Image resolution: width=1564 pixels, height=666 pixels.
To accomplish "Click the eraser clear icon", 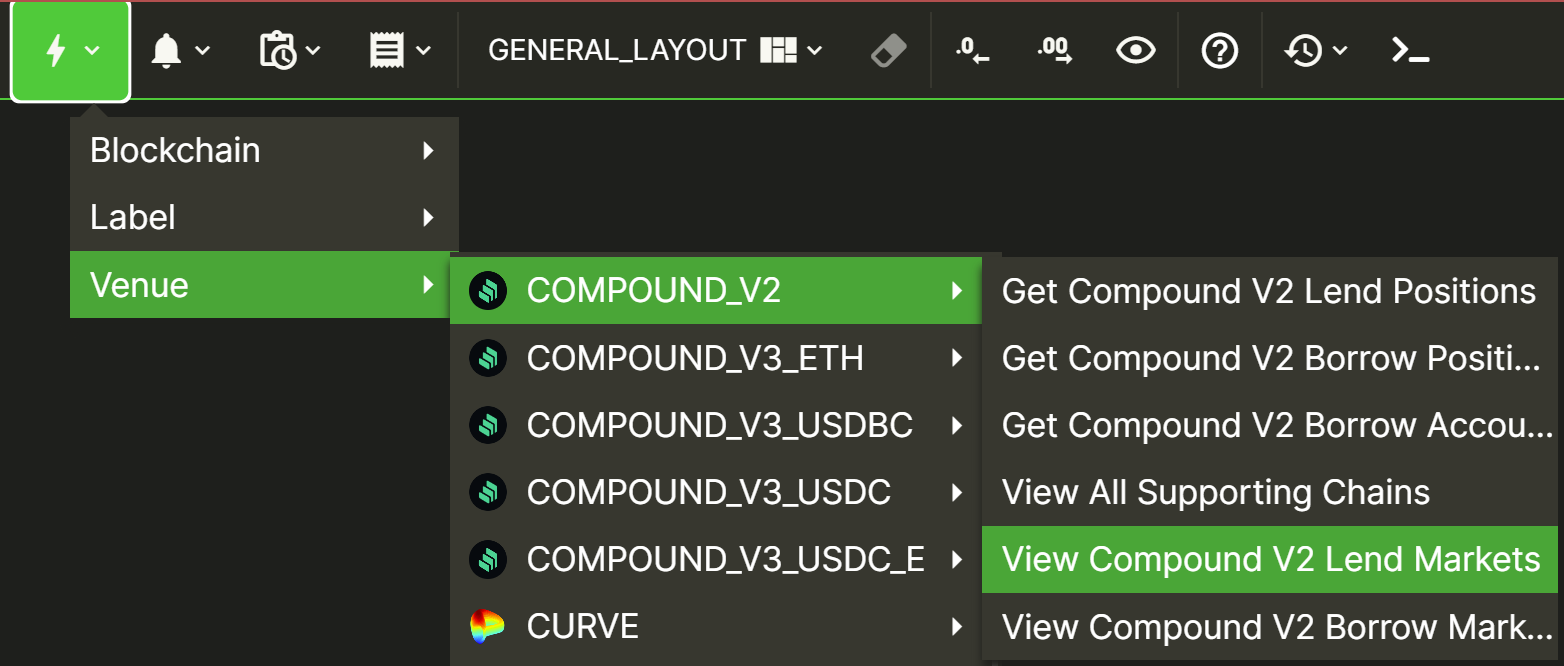I will [888, 50].
